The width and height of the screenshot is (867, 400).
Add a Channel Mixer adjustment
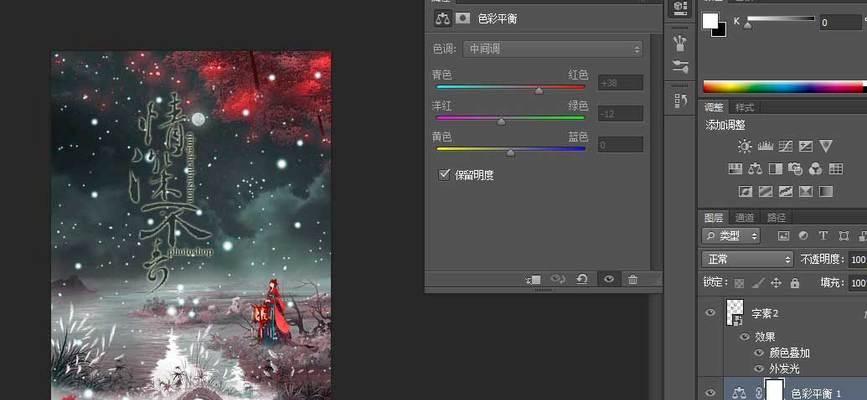point(816,169)
